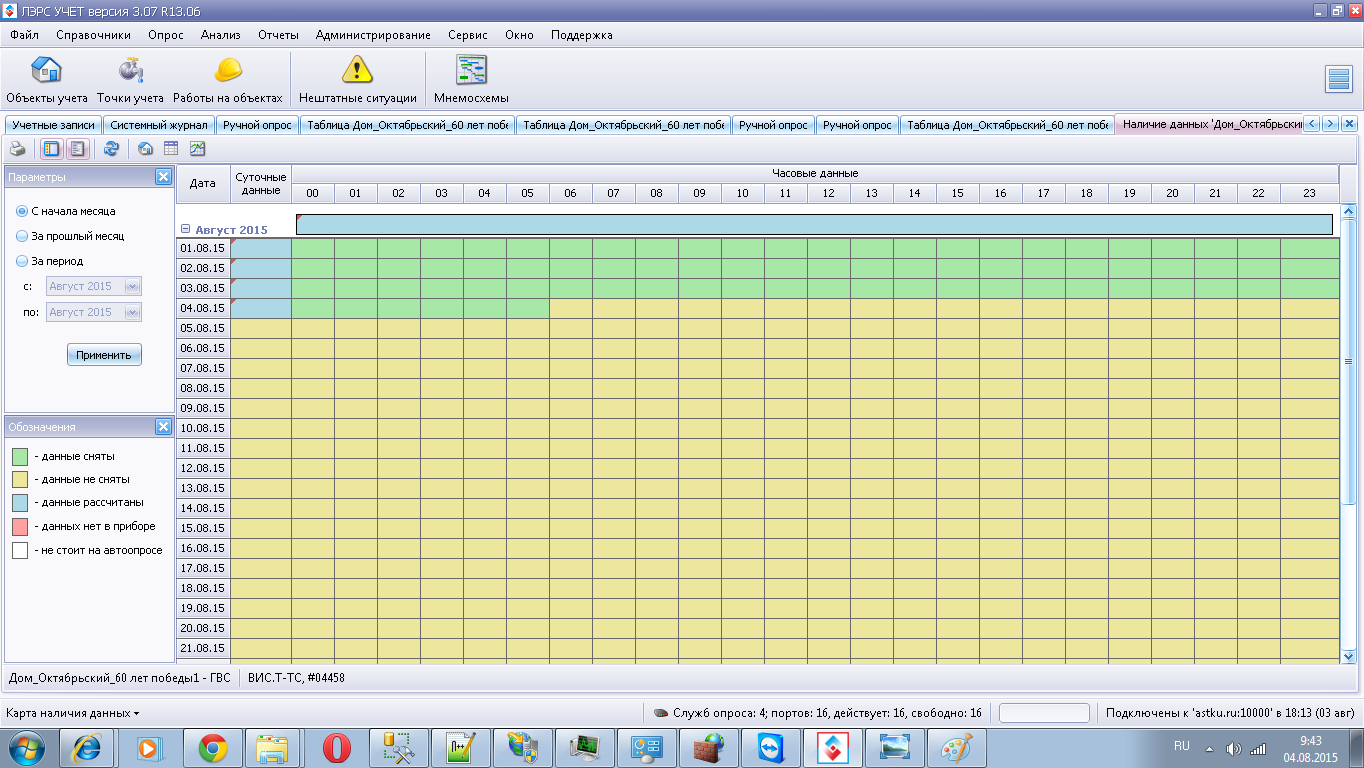The width and height of the screenshot is (1364, 768).
Task: Click the yellow 'данные не сняты' legend swatch
Action: point(20,479)
